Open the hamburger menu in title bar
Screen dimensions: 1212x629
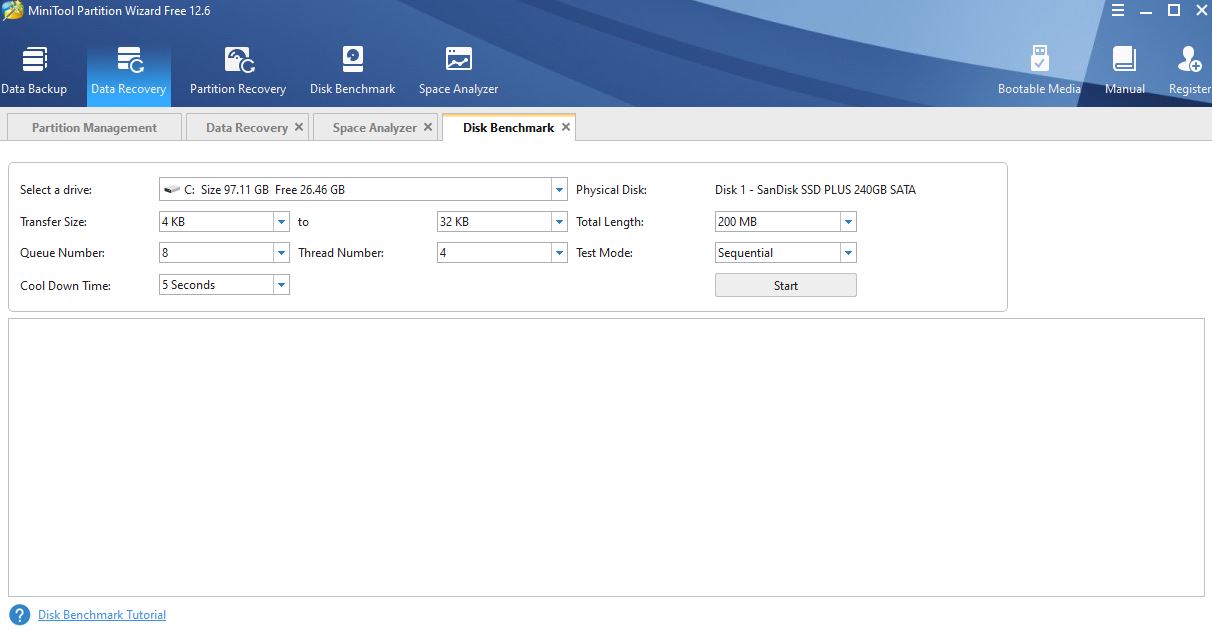(1117, 10)
